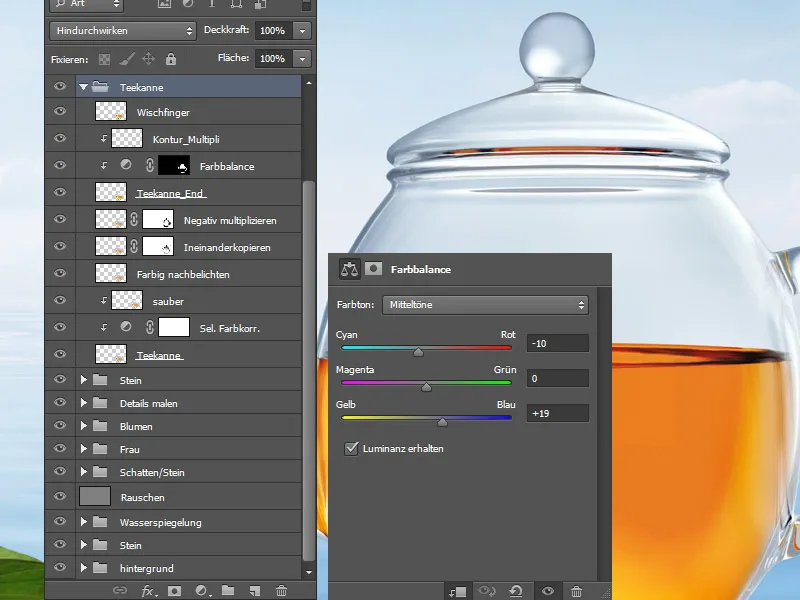Click the Magenta-Grün slider handle
This screenshot has height=600, width=800.
pos(426,387)
